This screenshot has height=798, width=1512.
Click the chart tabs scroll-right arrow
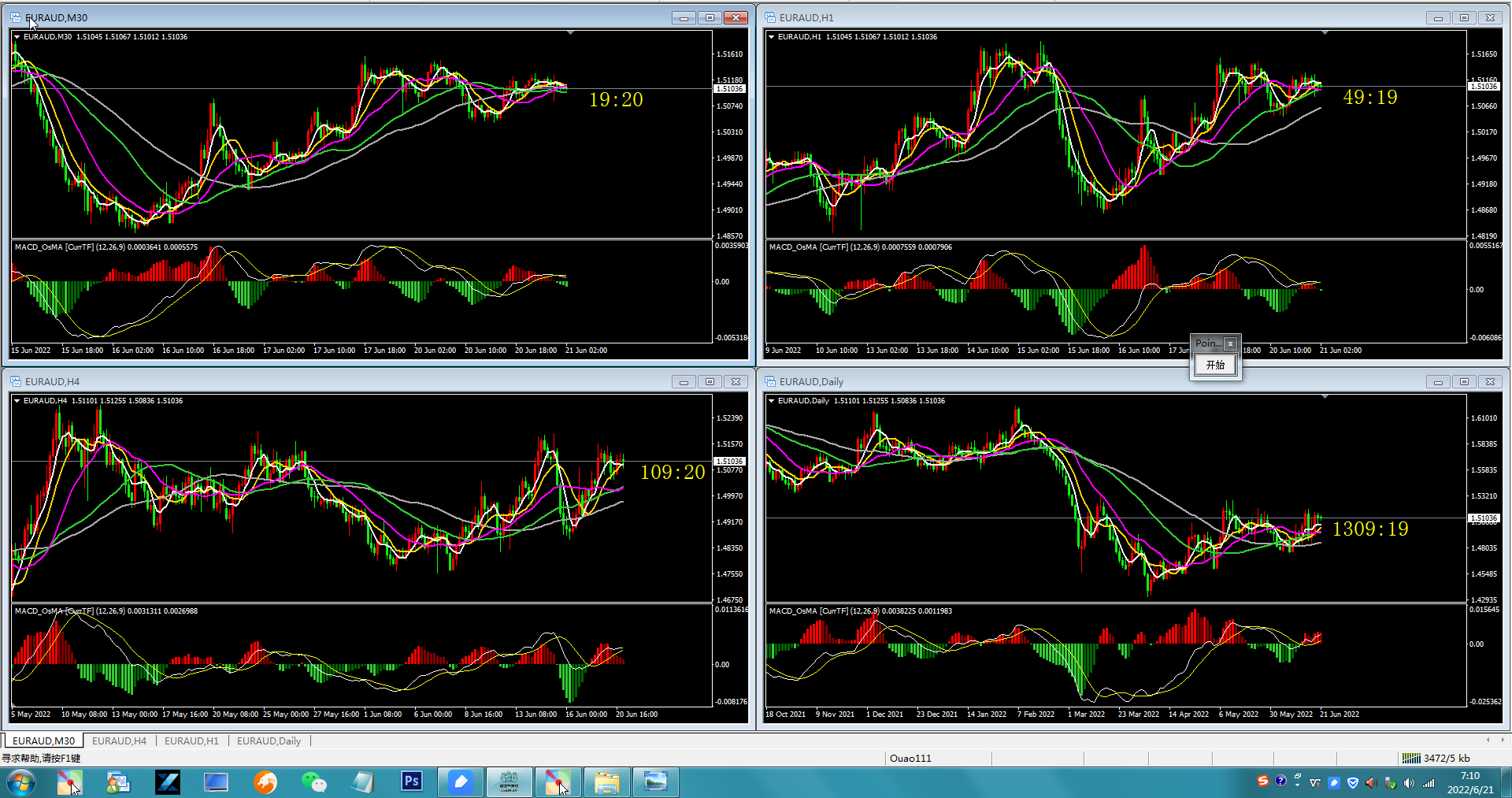click(1502, 740)
